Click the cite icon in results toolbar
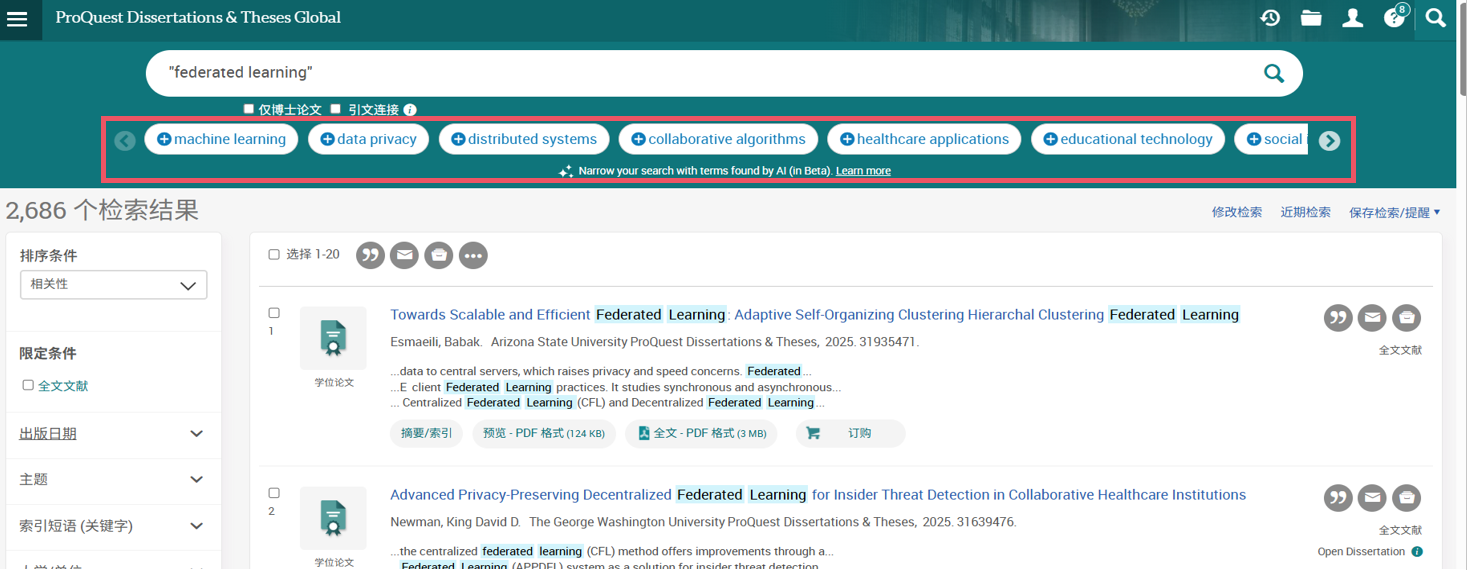Viewport: 1467px width, 570px height. [371, 256]
